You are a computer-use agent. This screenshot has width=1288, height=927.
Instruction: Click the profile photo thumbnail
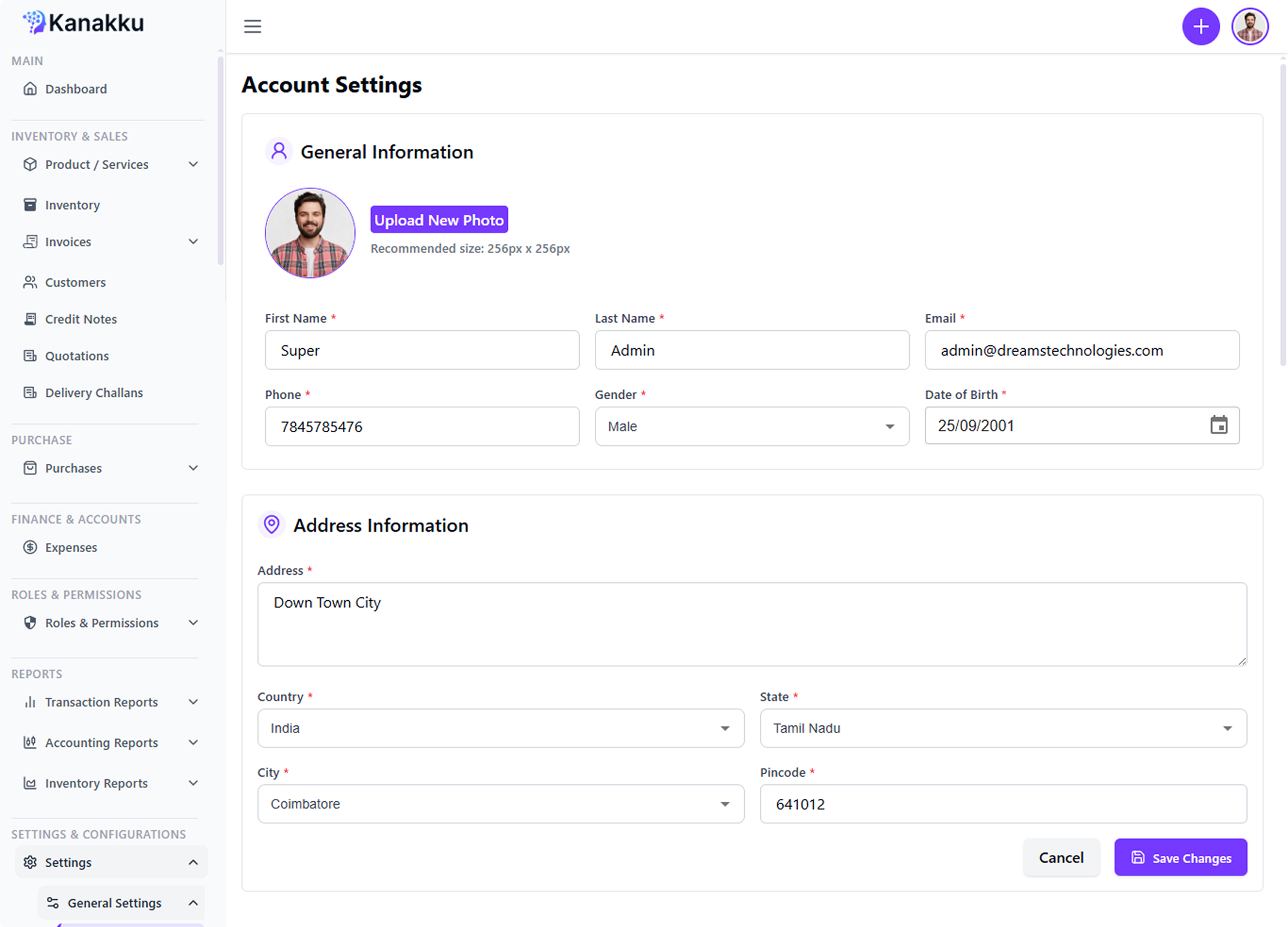pyautogui.click(x=310, y=233)
